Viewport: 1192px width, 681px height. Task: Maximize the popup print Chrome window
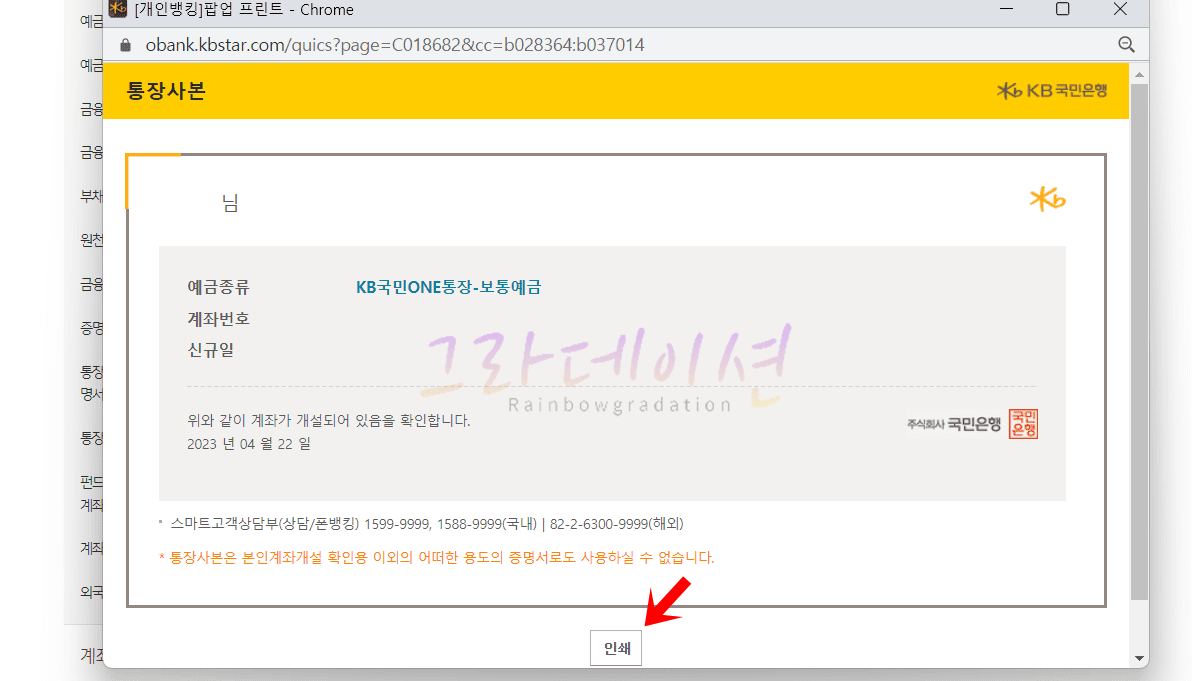click(1063, 9)
